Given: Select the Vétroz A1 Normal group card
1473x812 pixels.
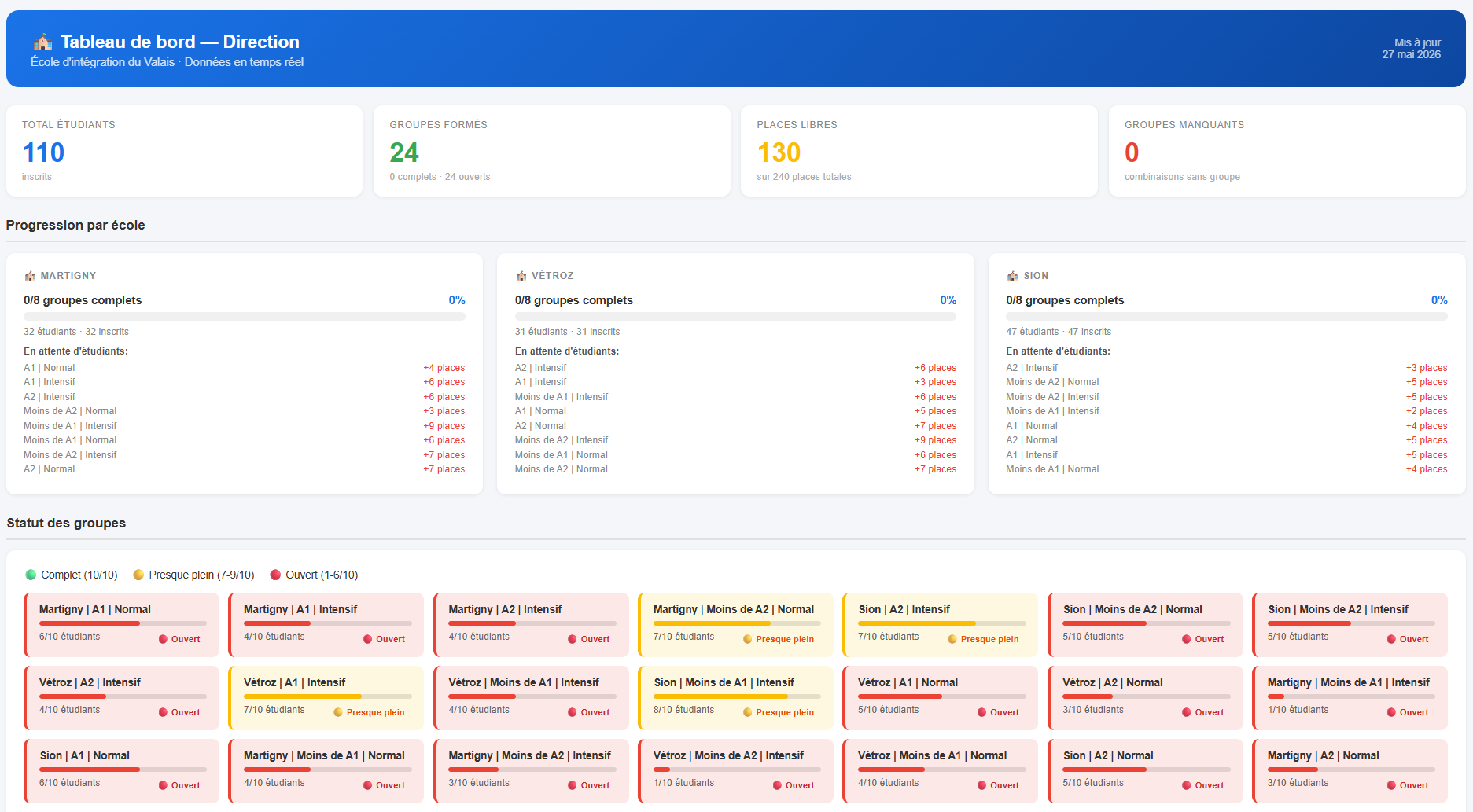Looking at the screenshot, I should (x=940, y=697).
